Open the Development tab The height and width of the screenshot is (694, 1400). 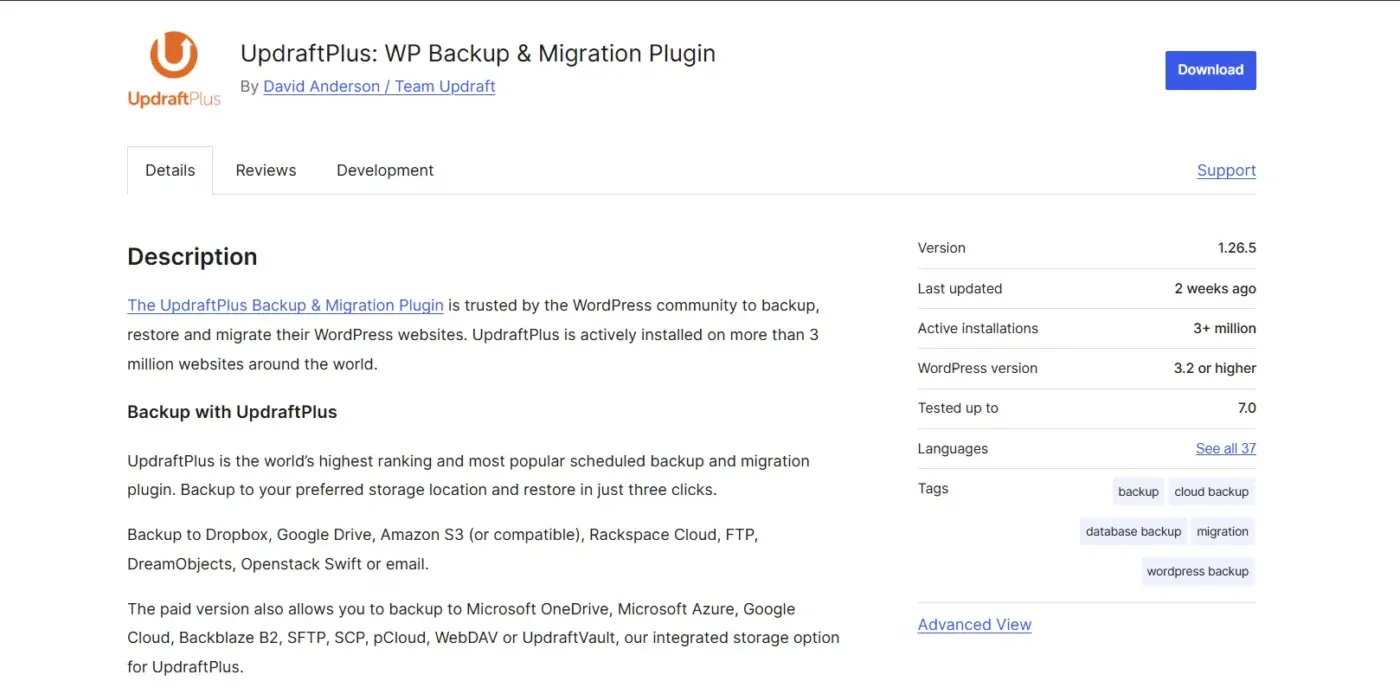(385, 170)
